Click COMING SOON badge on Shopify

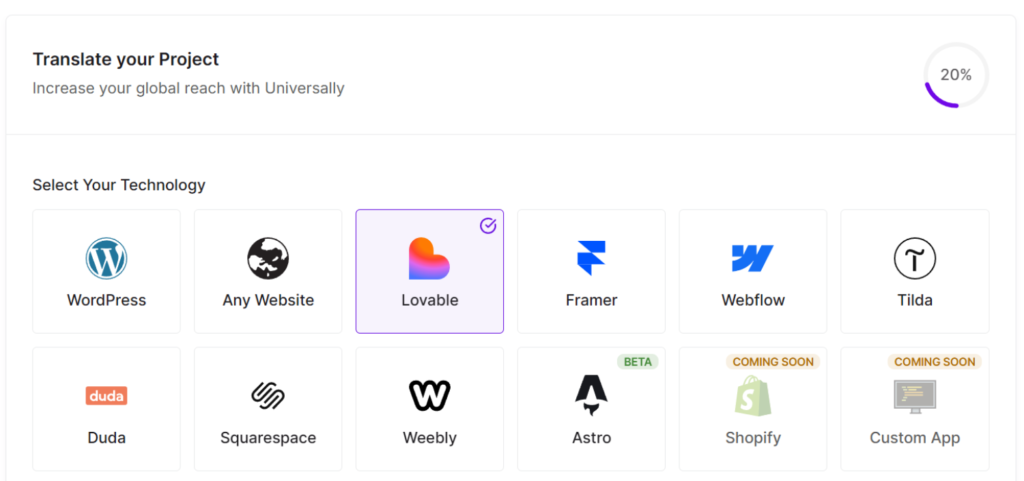coord(773,362)
